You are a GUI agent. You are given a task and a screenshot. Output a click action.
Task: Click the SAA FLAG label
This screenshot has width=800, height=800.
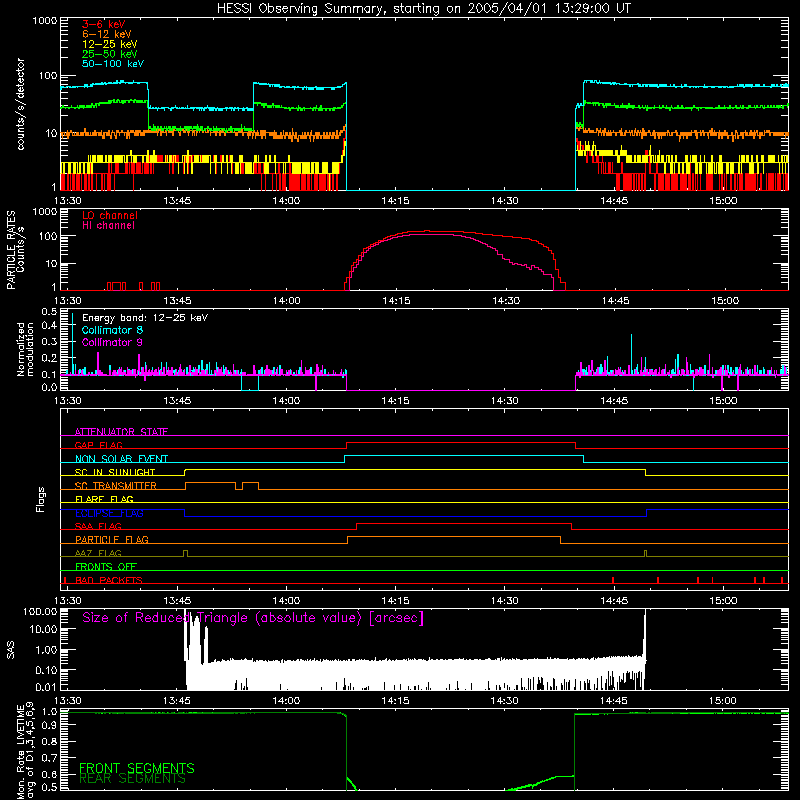point(98,526)
